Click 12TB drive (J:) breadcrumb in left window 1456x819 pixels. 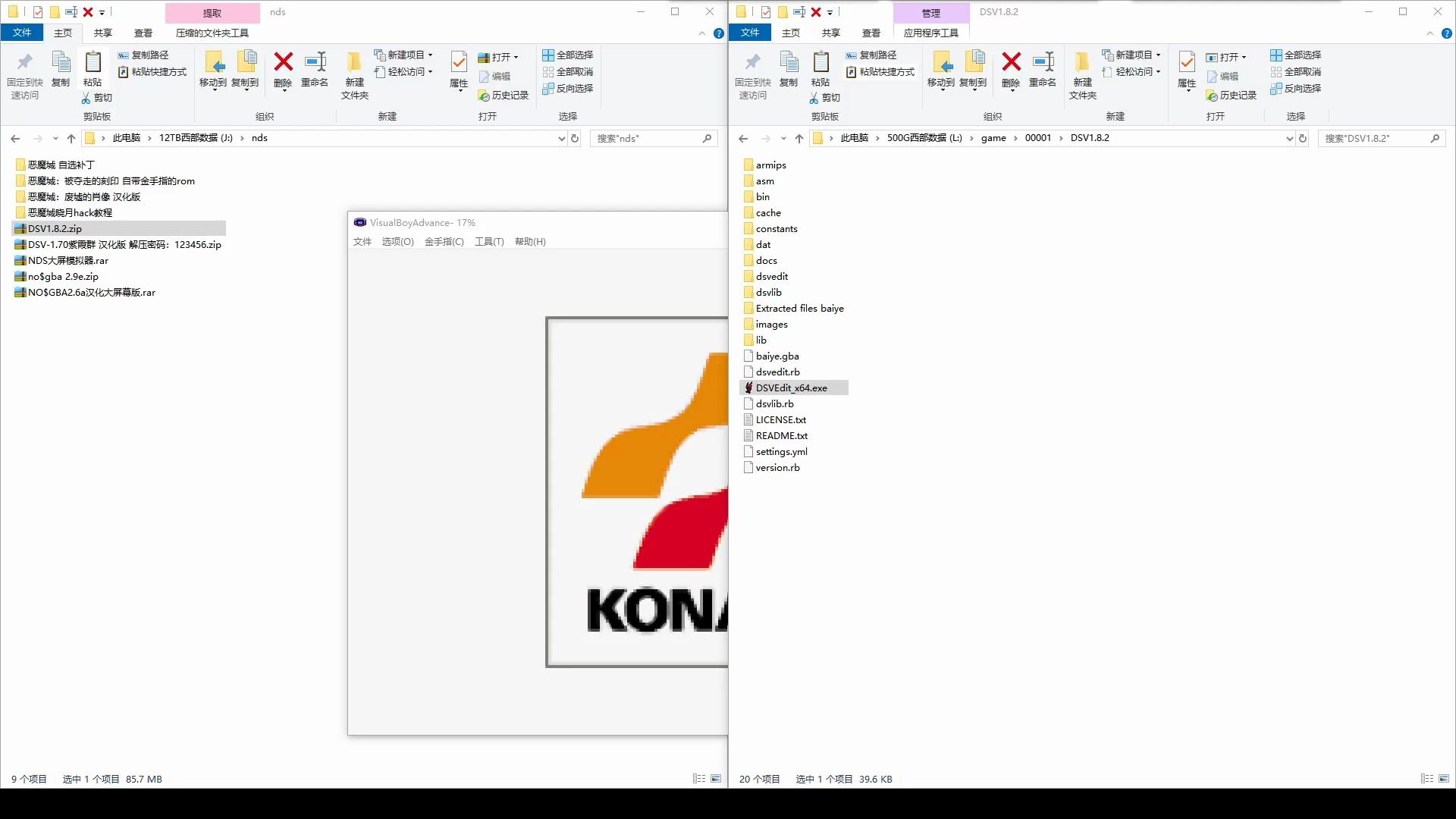196,138
